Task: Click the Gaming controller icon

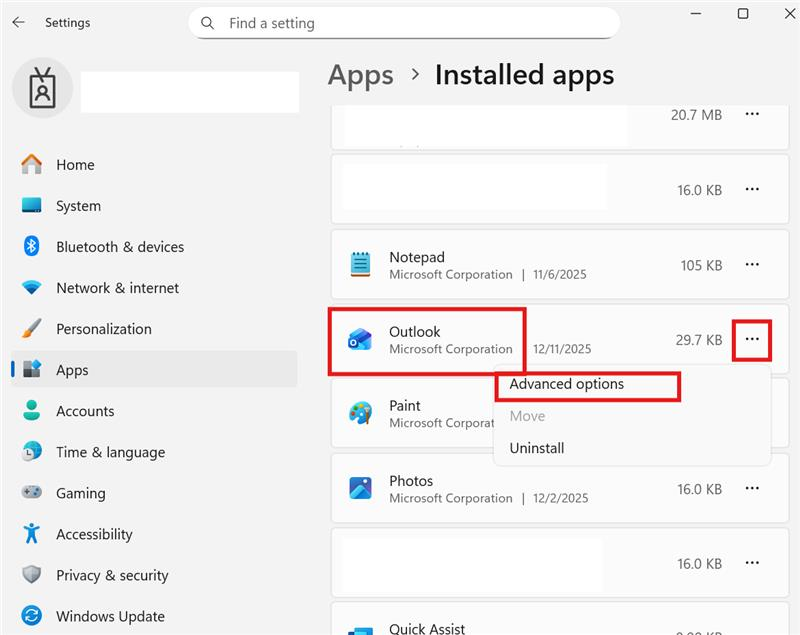Action: [x=32, y=492]
